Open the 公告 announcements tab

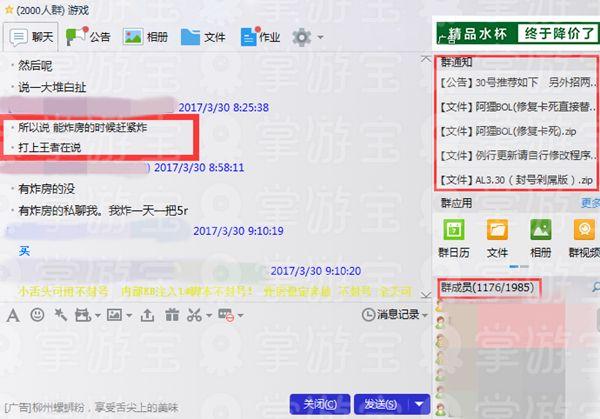[x=88, y=37]
